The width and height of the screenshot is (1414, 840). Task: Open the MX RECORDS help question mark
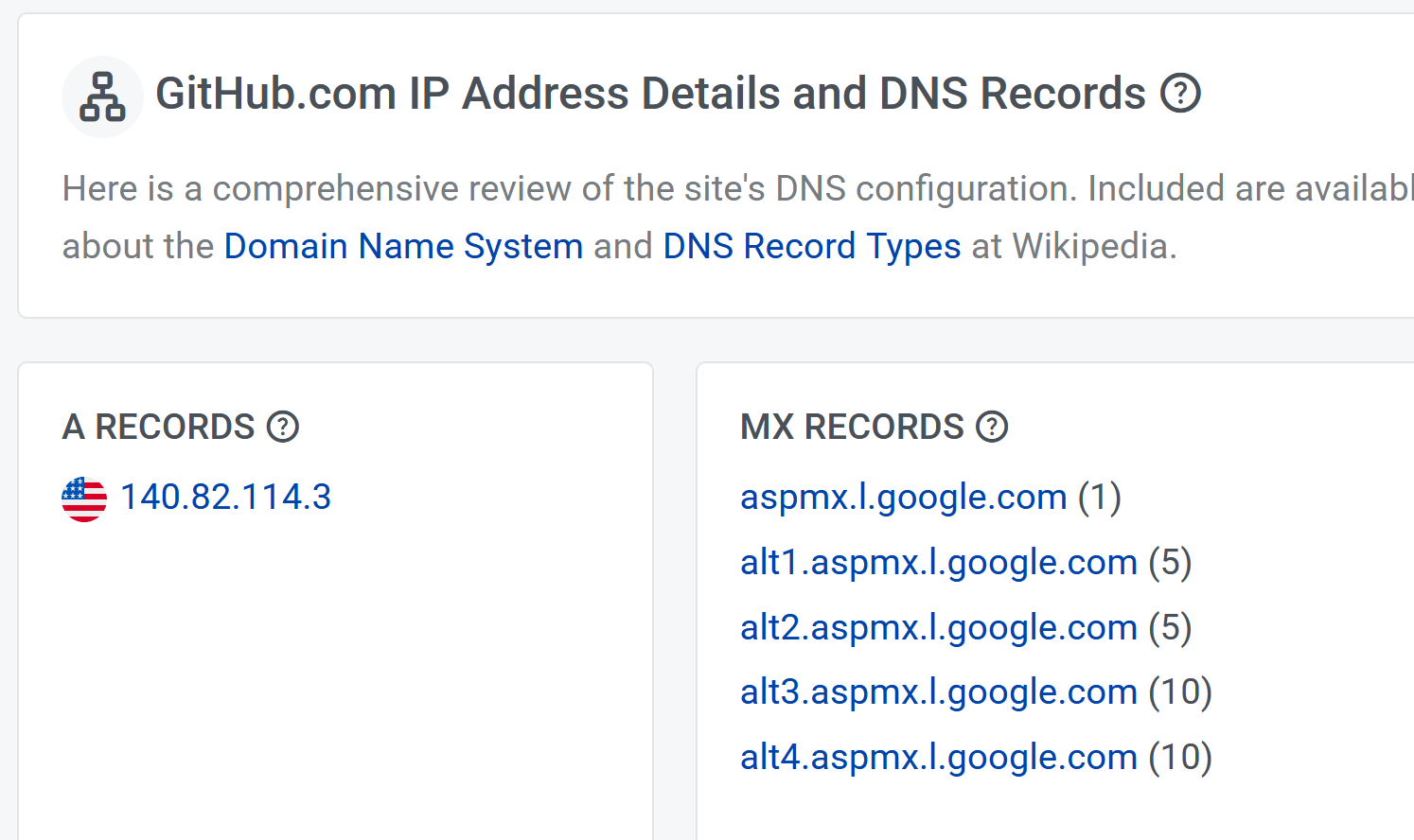[992, 427]
